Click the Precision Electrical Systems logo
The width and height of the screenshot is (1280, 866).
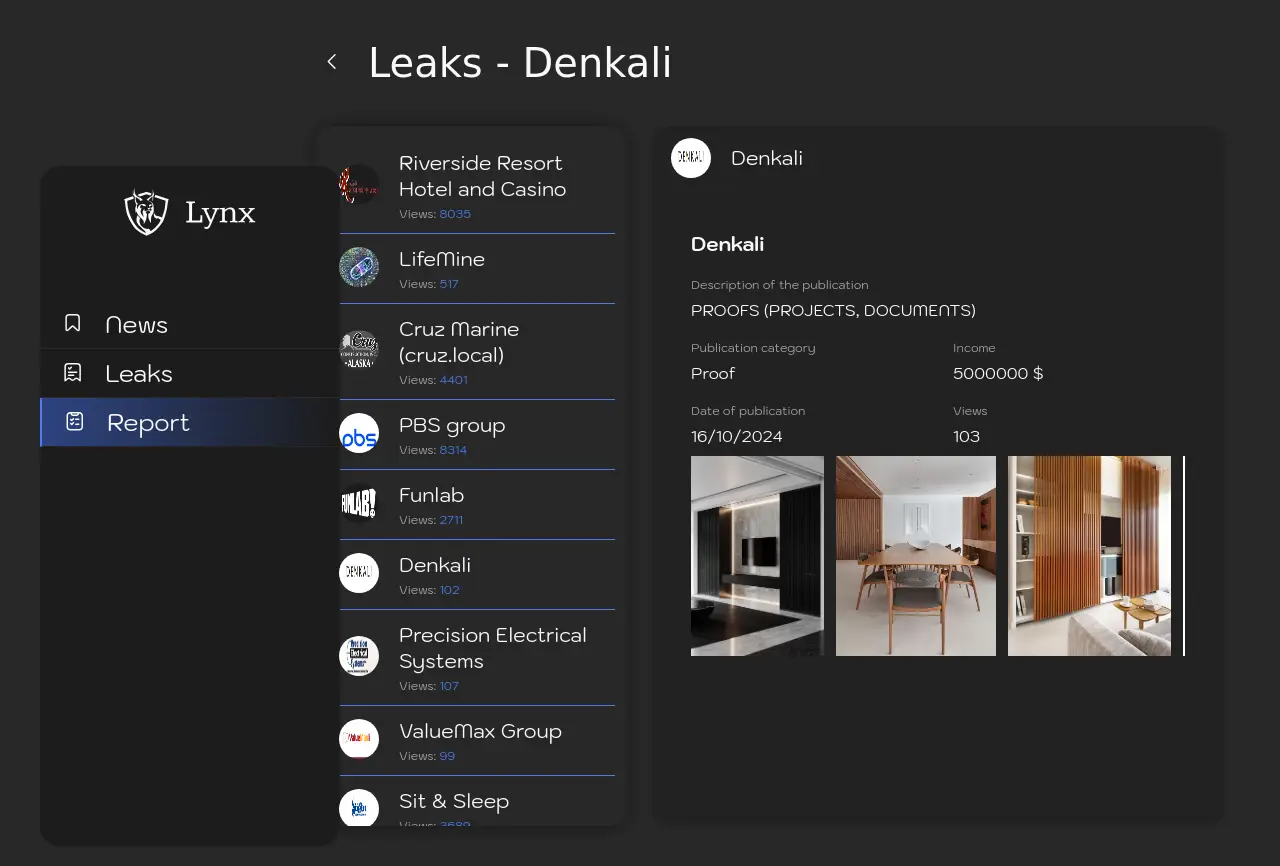359,656
